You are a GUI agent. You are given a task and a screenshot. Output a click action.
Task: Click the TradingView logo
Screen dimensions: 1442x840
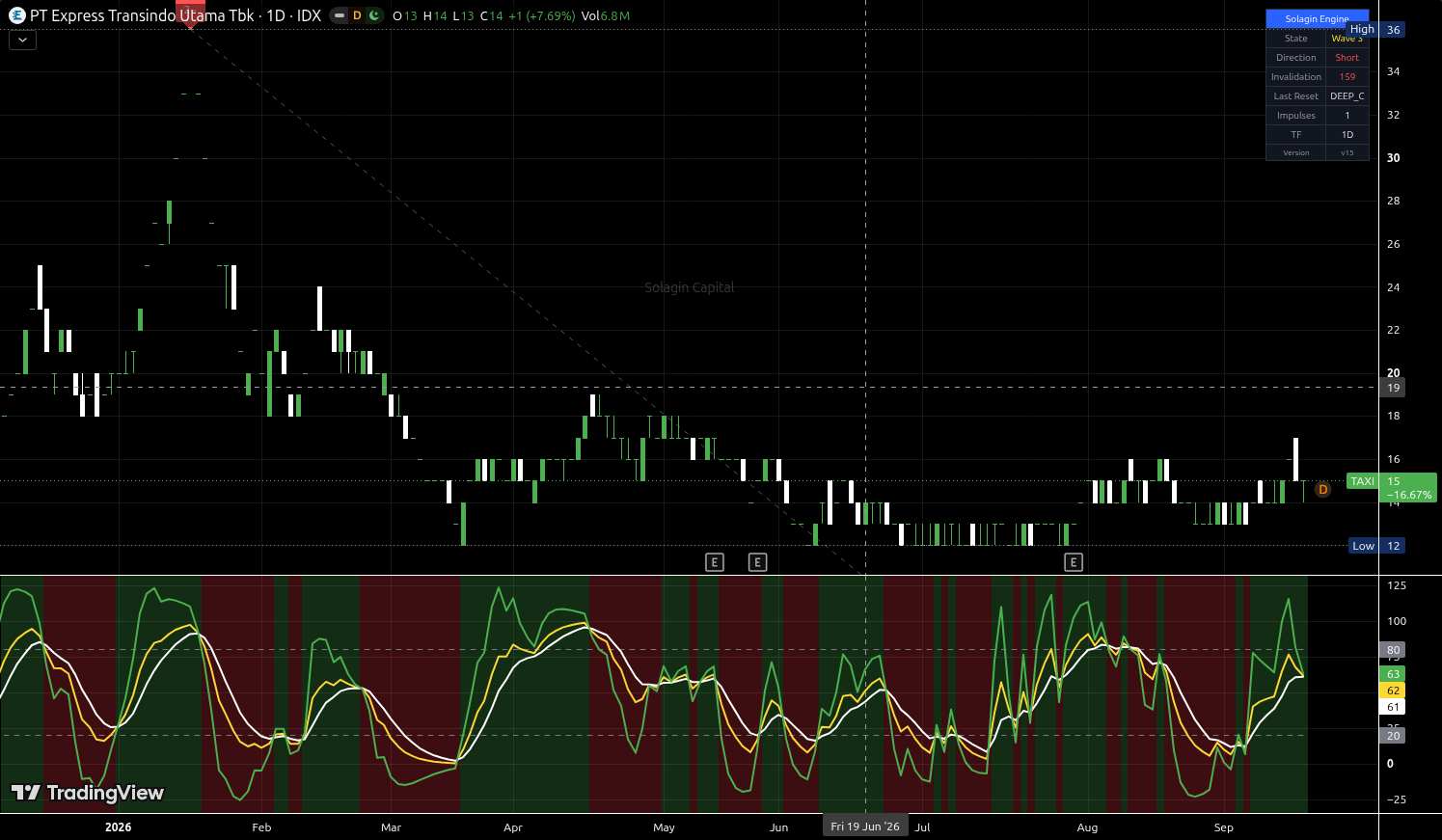88,793
